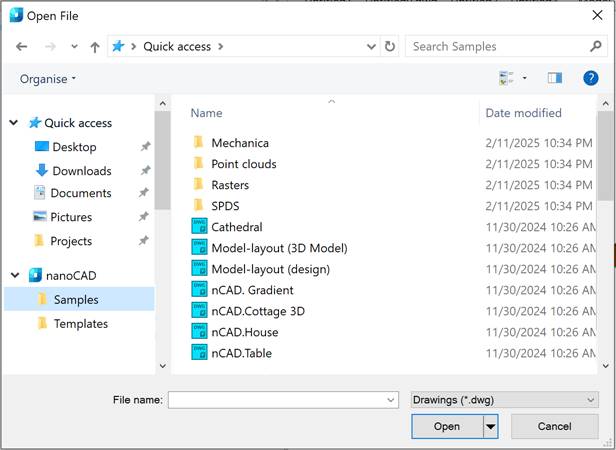Select the Cathedral drawing file
This screenshot has height=450, width=616.
[237, 227]
